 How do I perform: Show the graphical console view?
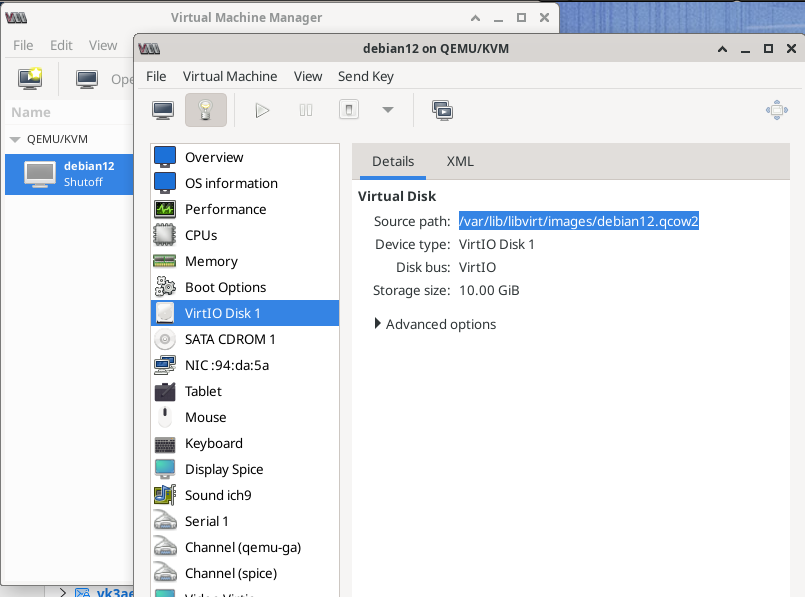point(163,110)
